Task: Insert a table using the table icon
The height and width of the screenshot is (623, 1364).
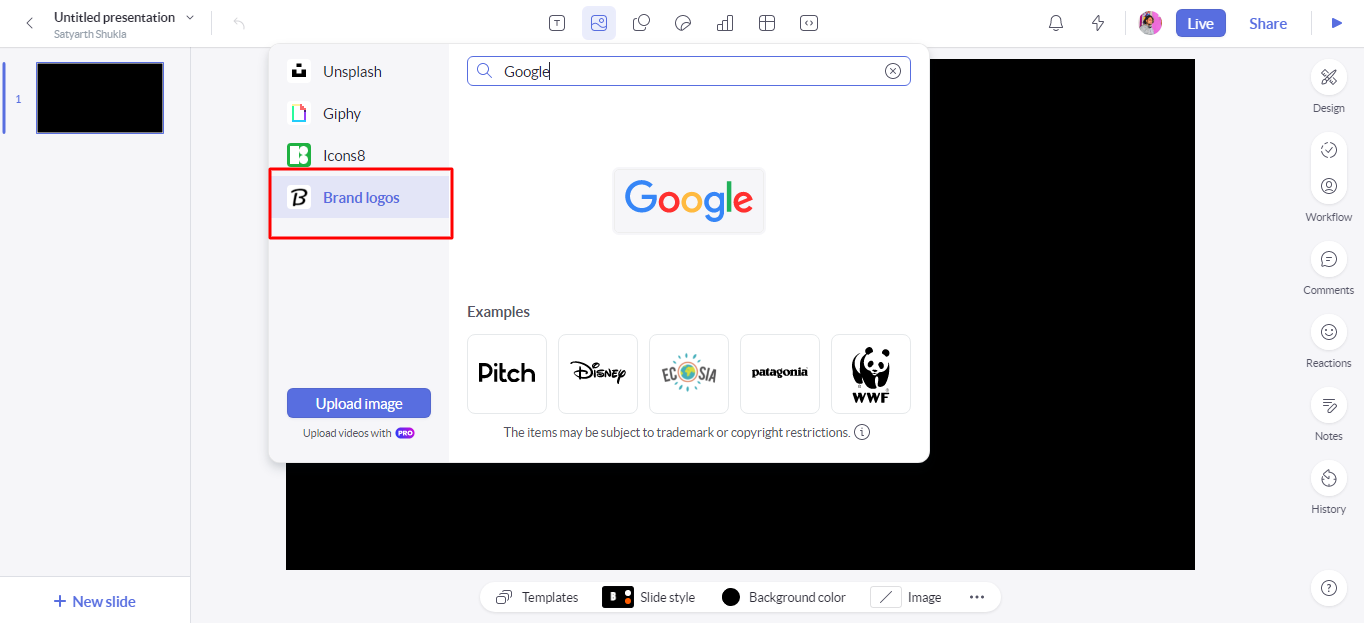Action: [x=767, y=23]
